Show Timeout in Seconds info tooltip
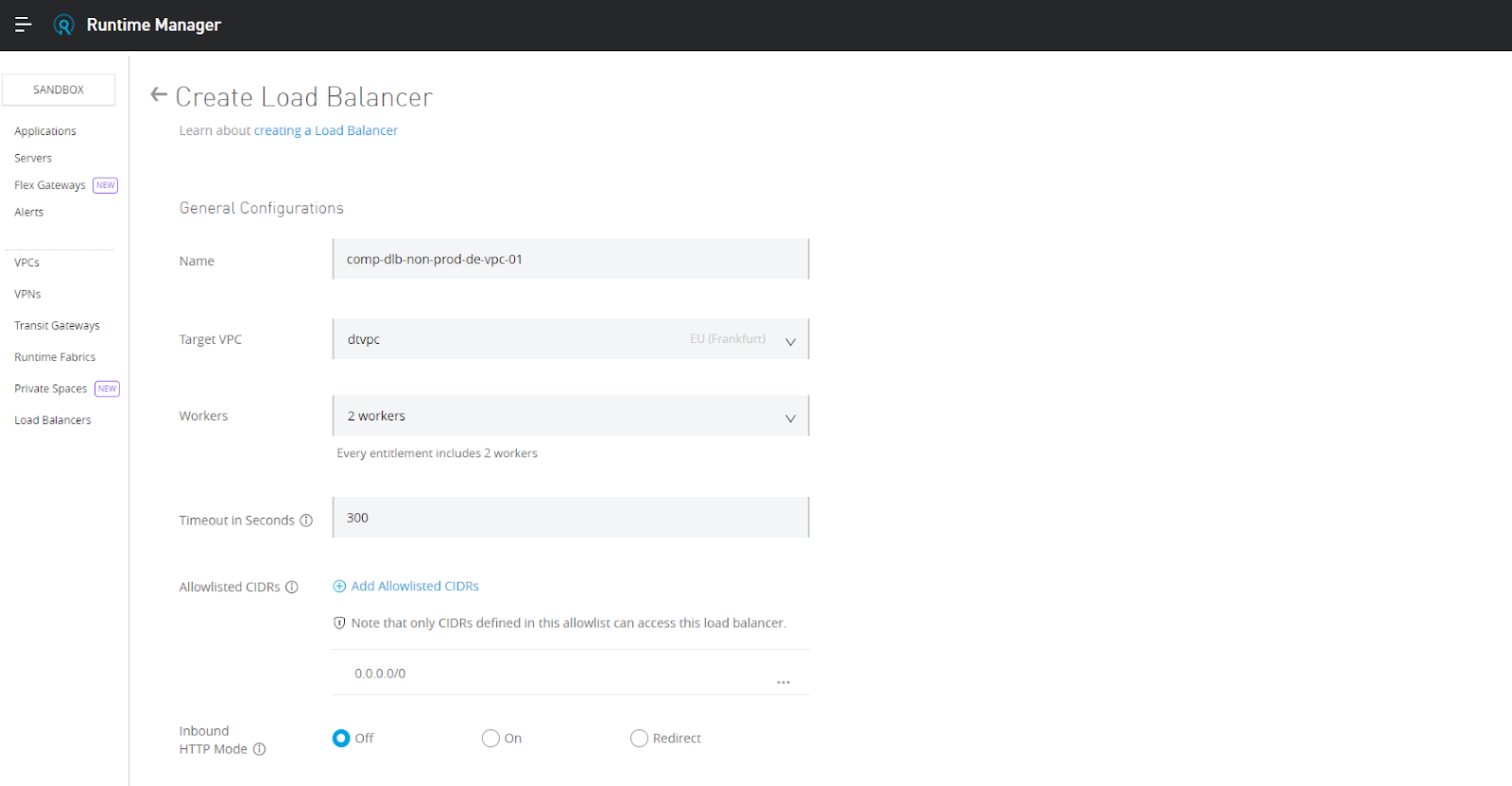Viewport: 1512px width, 786px height. pos(306,521)
